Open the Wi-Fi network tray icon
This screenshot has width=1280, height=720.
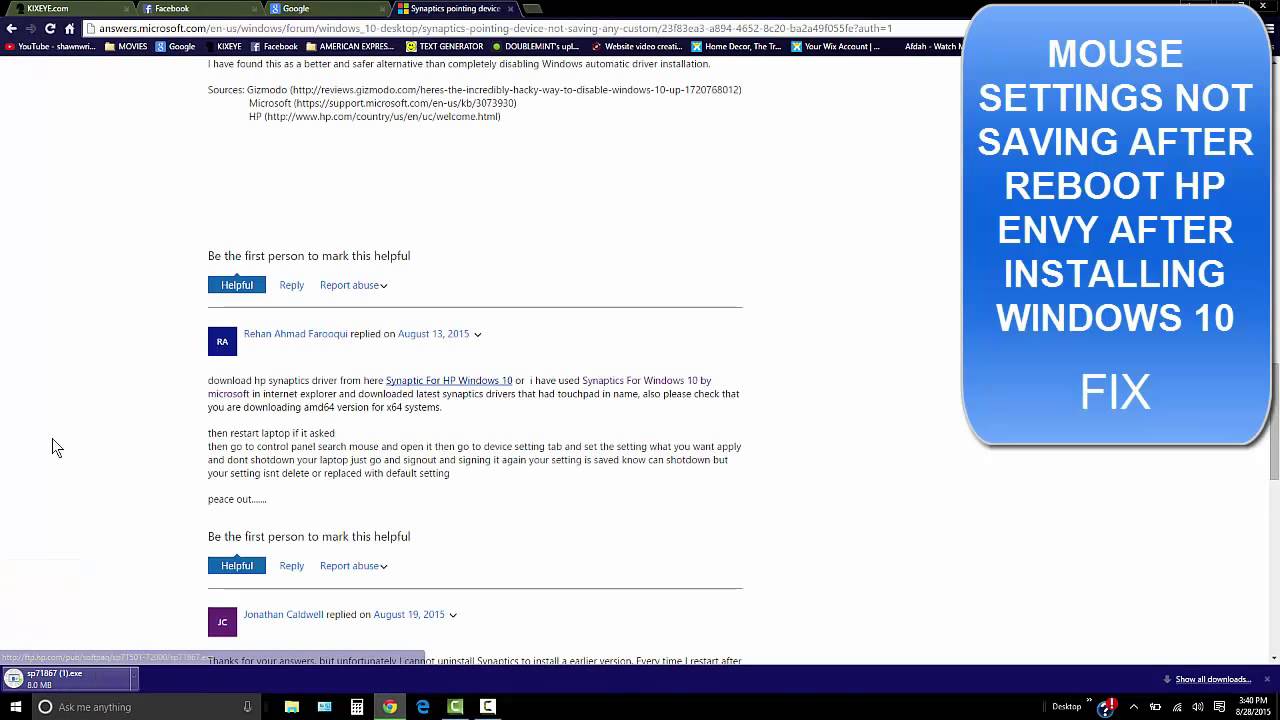click(x=1177, y=707)
